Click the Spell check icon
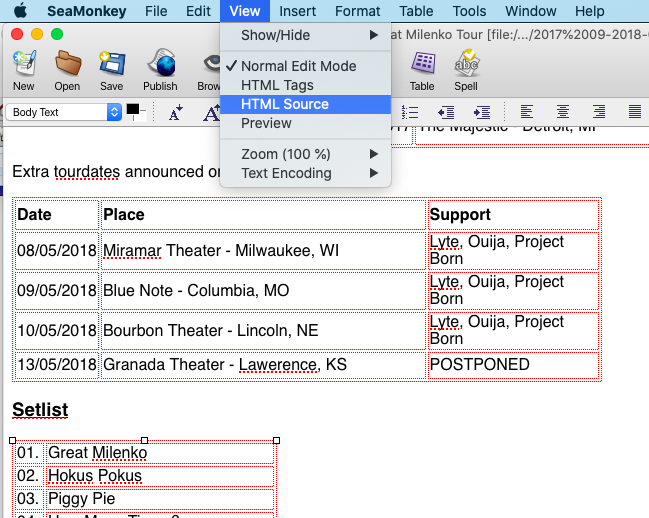The image size is (649, 518). [466, 64]
